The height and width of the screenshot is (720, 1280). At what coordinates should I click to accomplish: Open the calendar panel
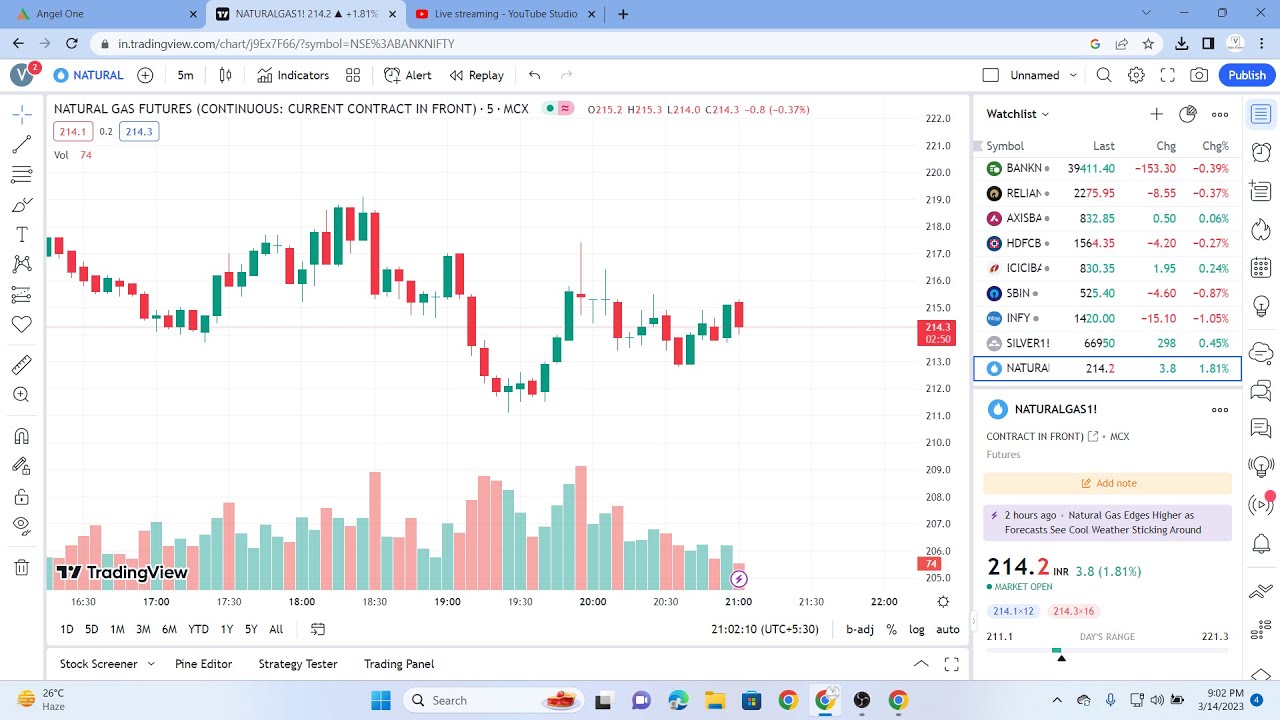1261,267
